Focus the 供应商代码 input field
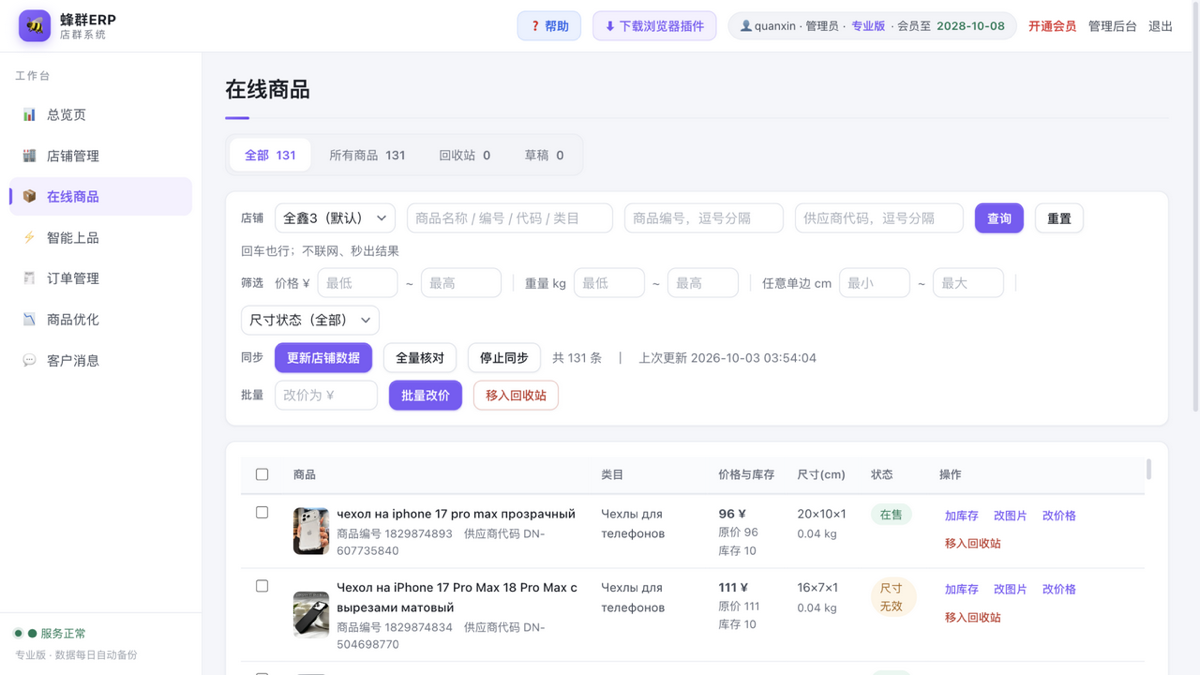 879,218
